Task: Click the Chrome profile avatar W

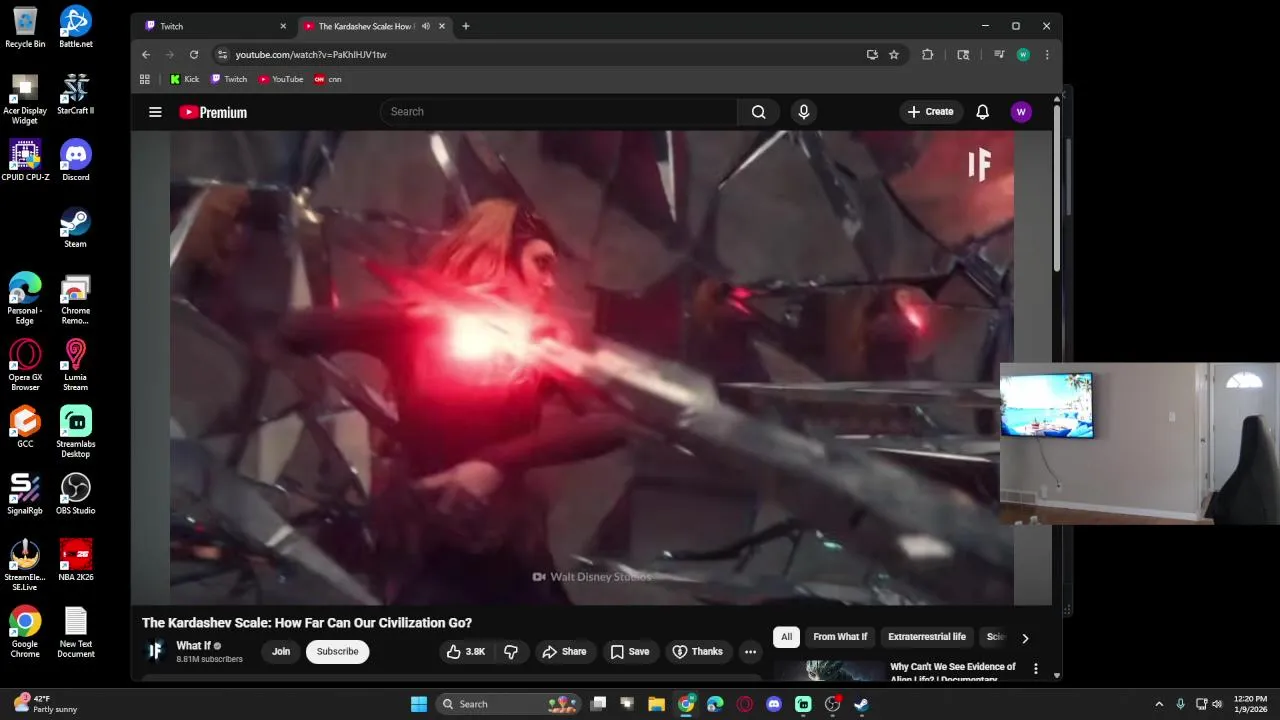Action: (x=1023, y=55)
